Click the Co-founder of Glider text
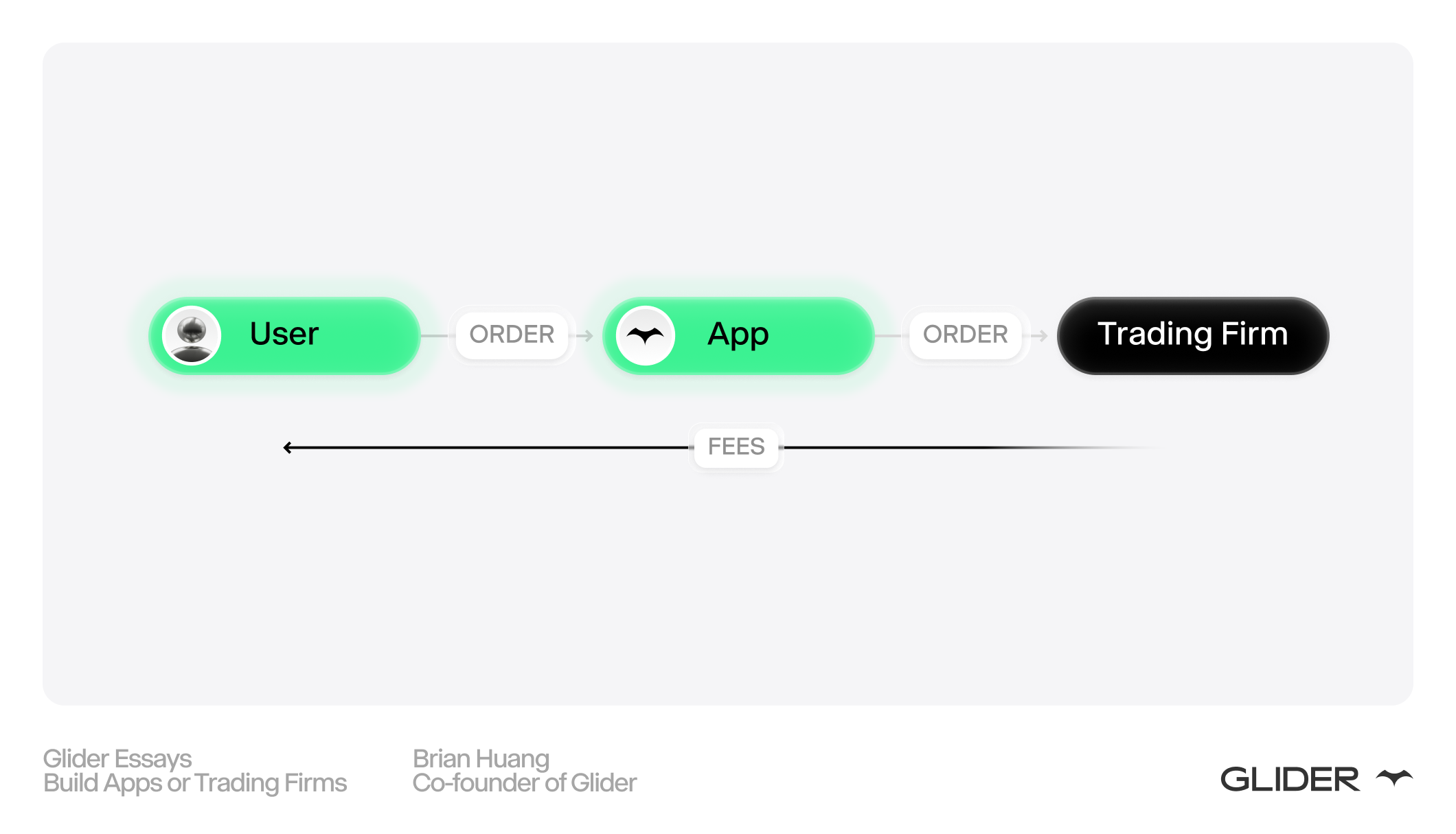The image size is (1456, 834). coord(525,783)
